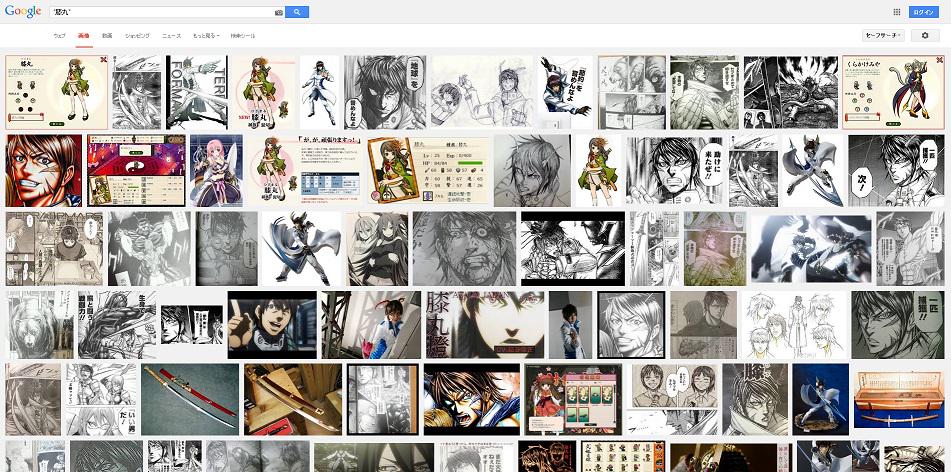
Task: Click the blue ログイン button
Action: pyautogui.click(x=924, y=12)
